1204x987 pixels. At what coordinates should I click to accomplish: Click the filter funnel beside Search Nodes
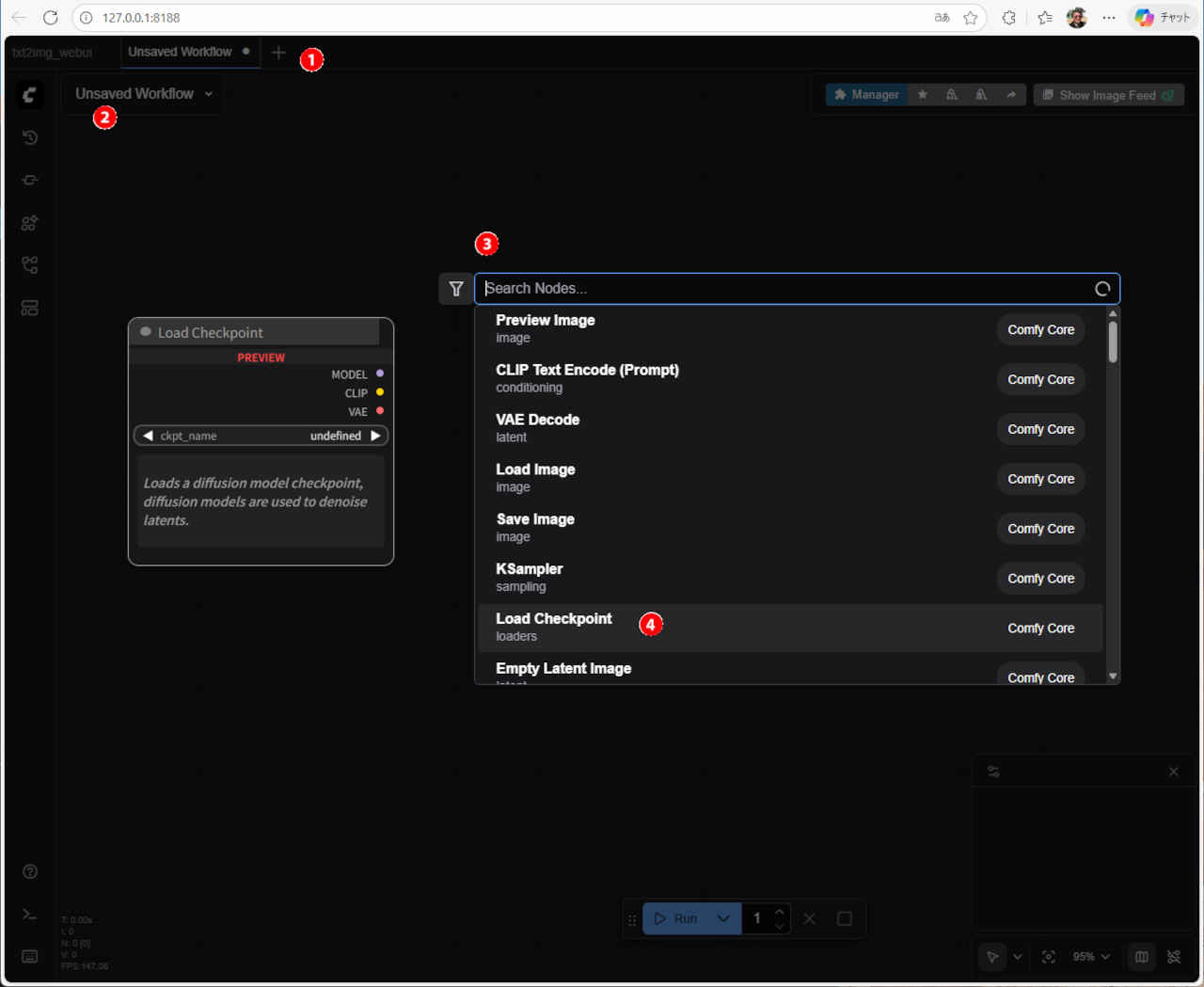point(456,289)
